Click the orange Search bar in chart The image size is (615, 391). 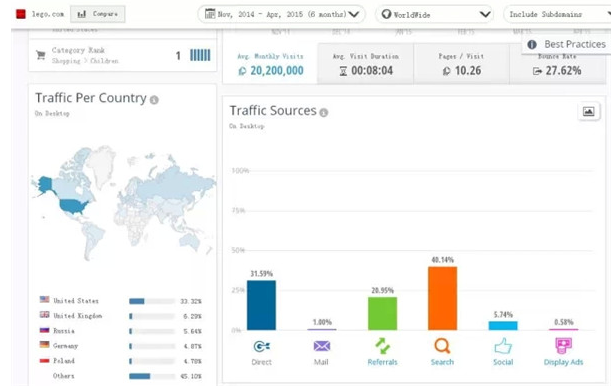[x=442, y=298]
